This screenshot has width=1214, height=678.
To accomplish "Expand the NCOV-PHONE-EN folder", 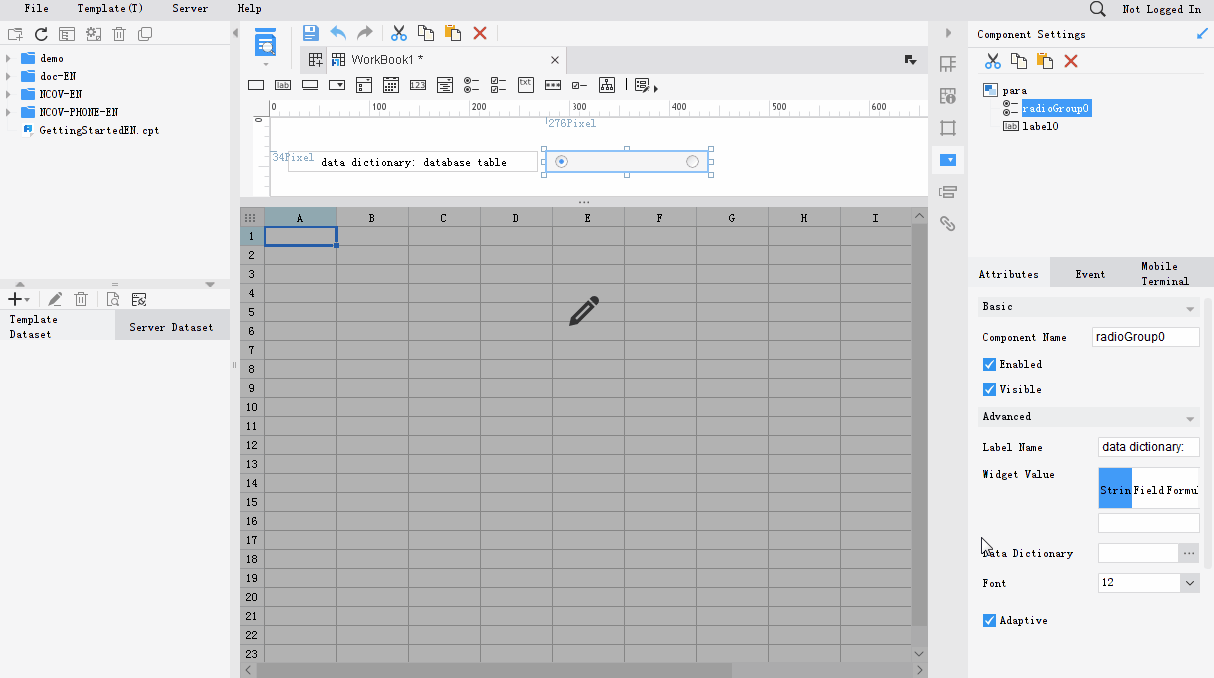I will tap(8, 112).
